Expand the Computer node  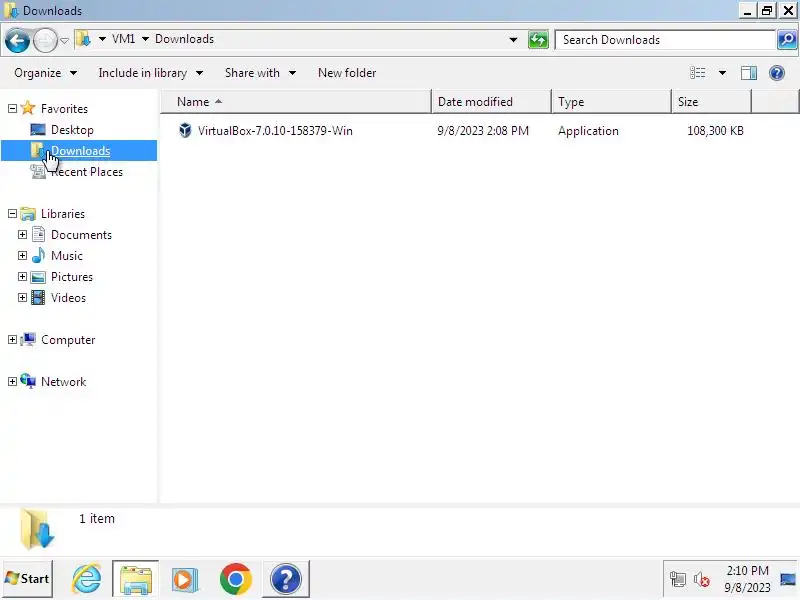pyautogui.click(x=12, y=340)
